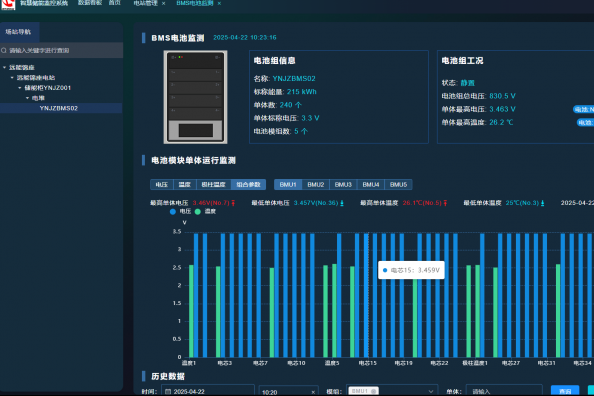
Task: Collapse the power station tree node arrow
Action: coord(12,78)
